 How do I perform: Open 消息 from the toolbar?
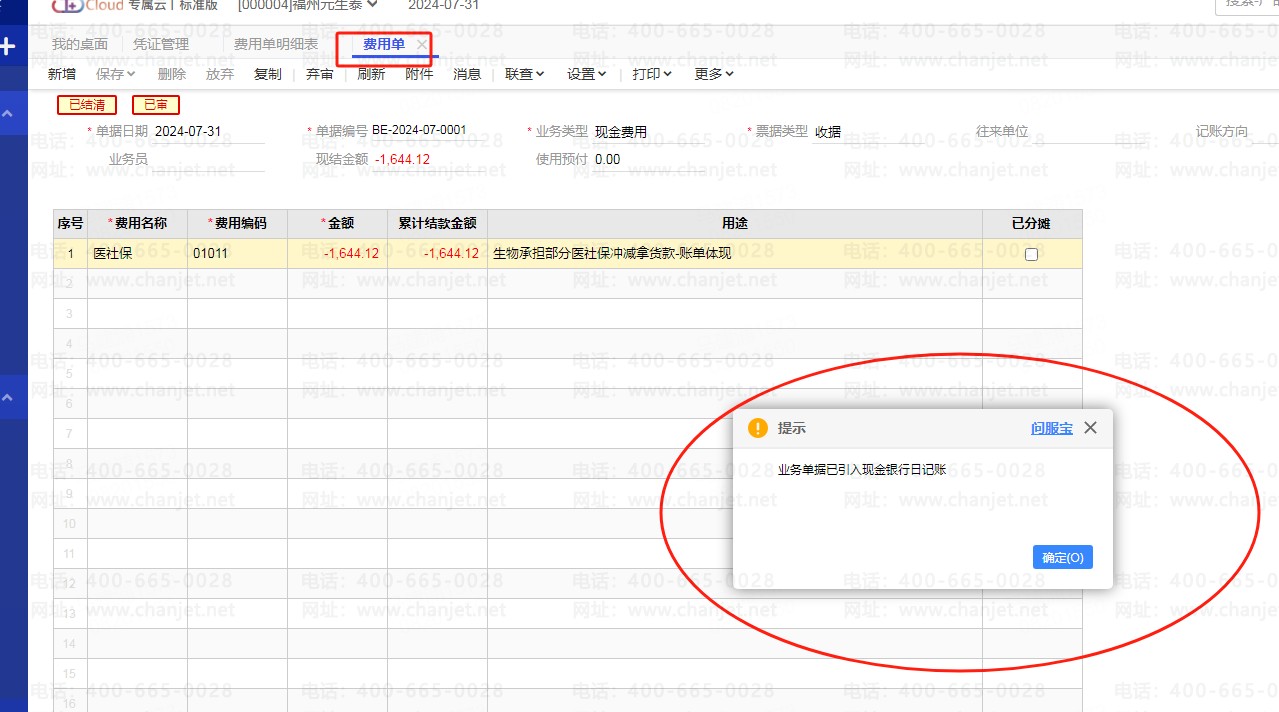point(467,74)
